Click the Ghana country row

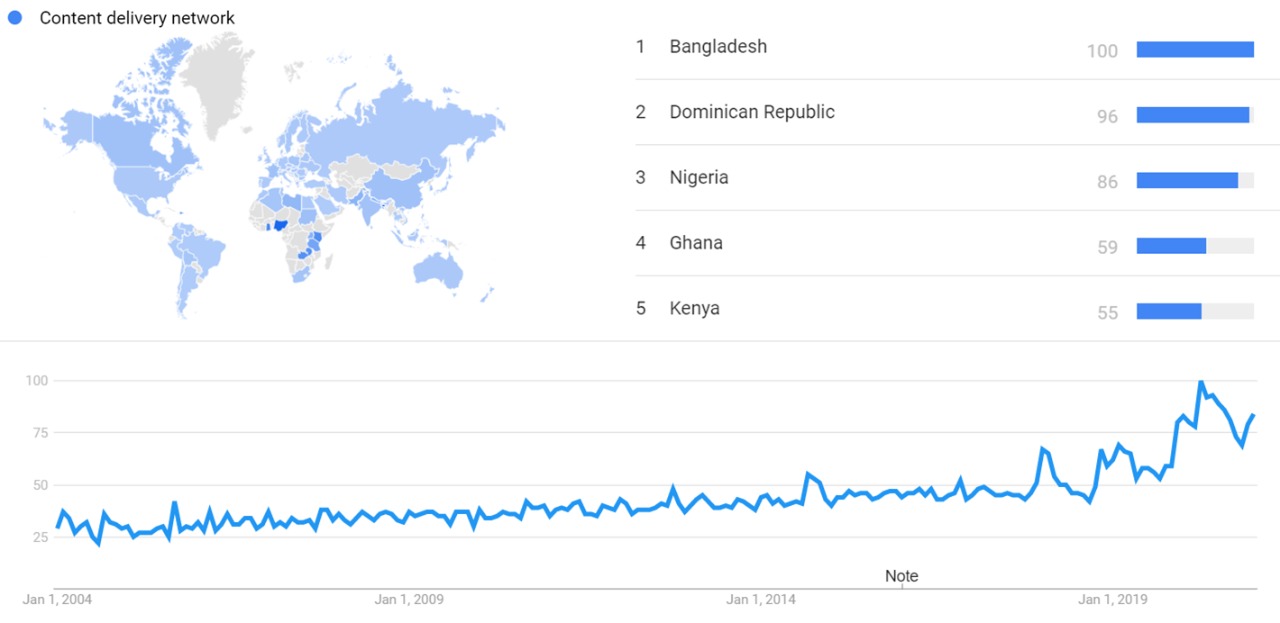(x=696, y=243)
